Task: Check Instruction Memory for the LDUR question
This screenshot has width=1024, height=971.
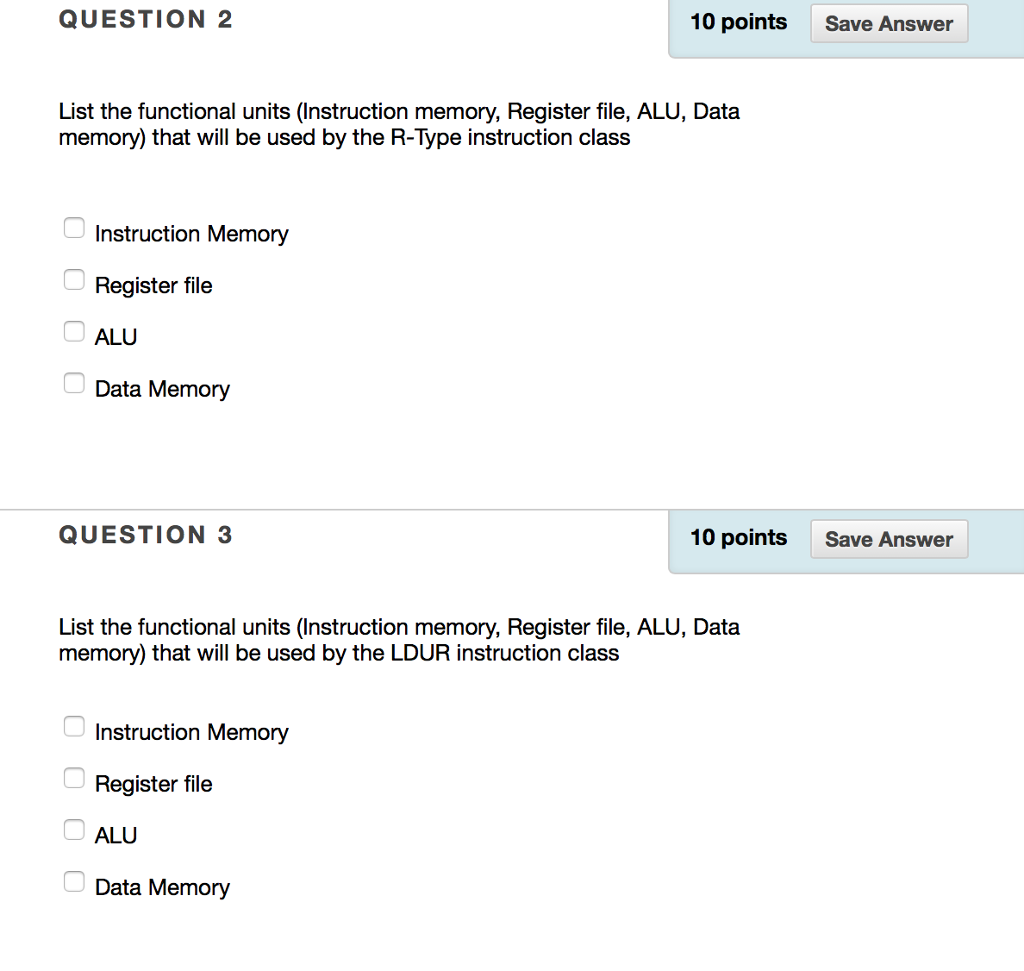Action: pos(74,726)
